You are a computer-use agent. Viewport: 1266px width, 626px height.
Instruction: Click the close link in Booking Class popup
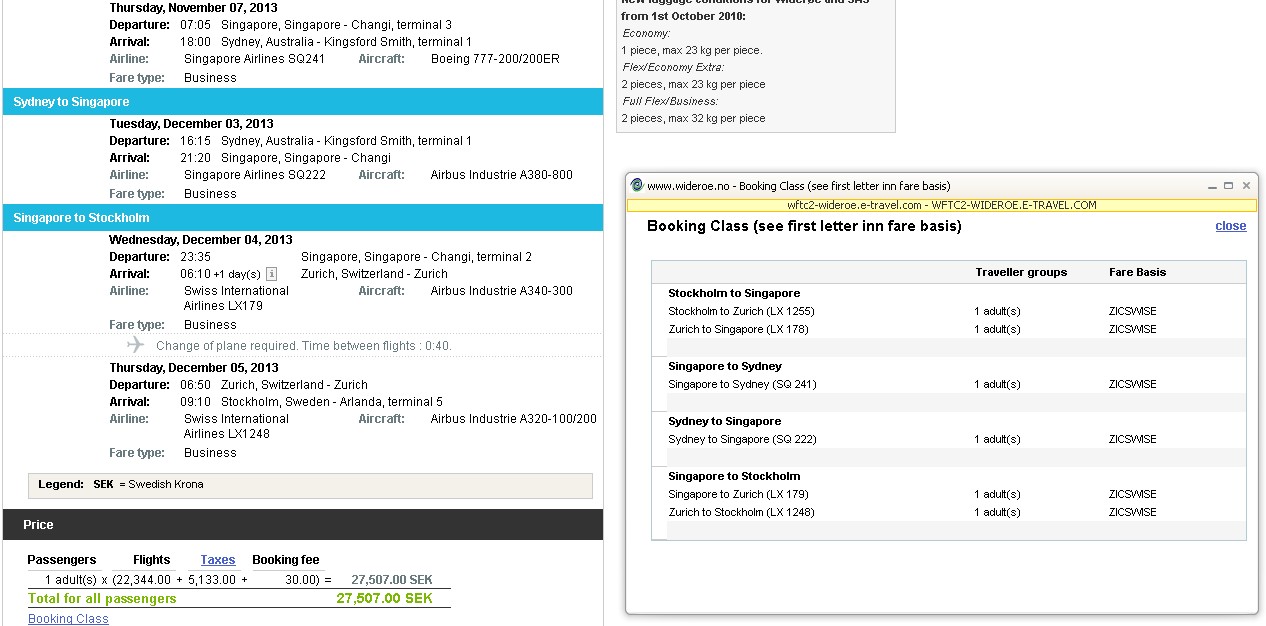[x=1230, y=226]
